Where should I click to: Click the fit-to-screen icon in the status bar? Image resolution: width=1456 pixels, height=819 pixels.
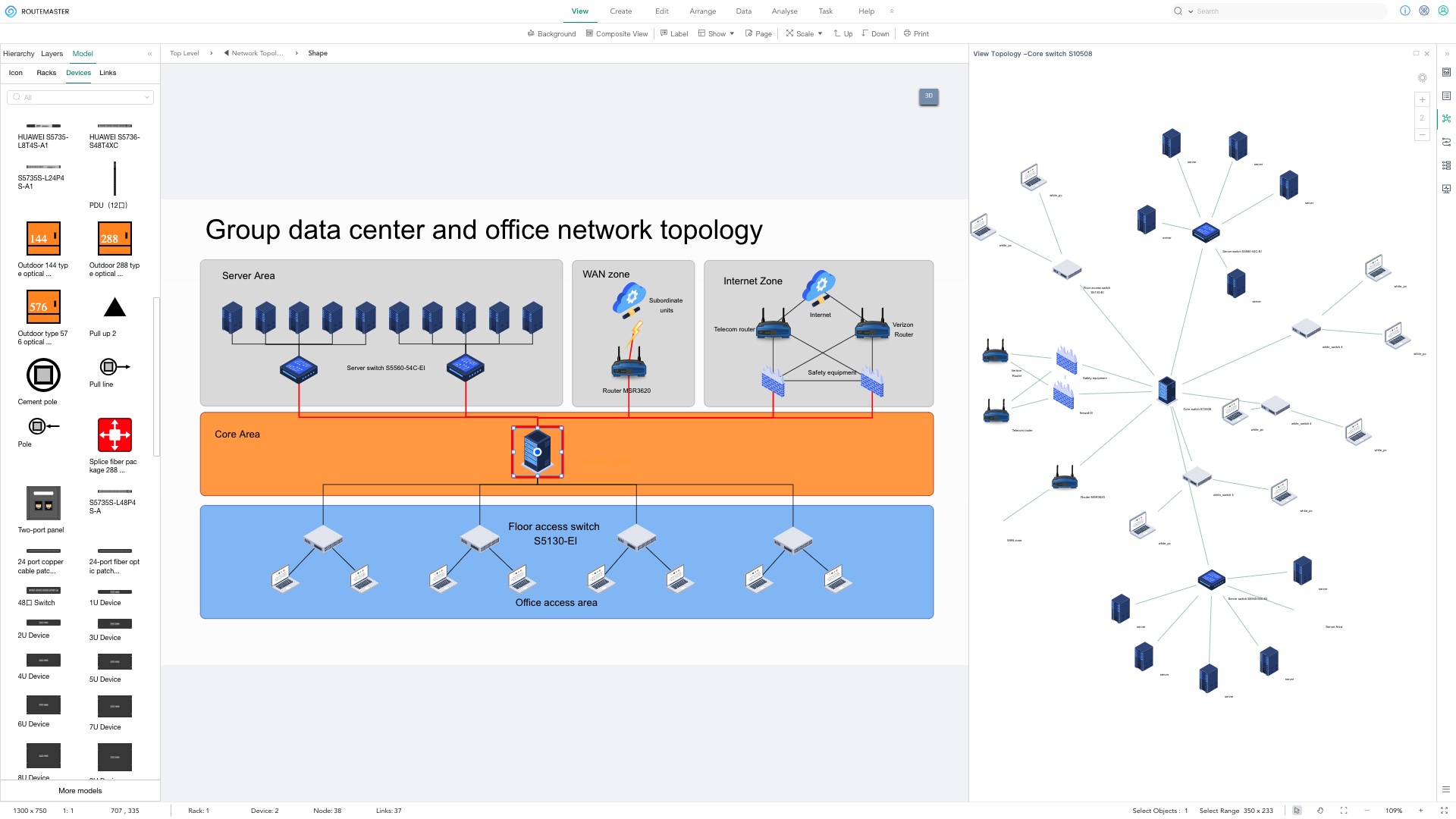point(1343,811)
